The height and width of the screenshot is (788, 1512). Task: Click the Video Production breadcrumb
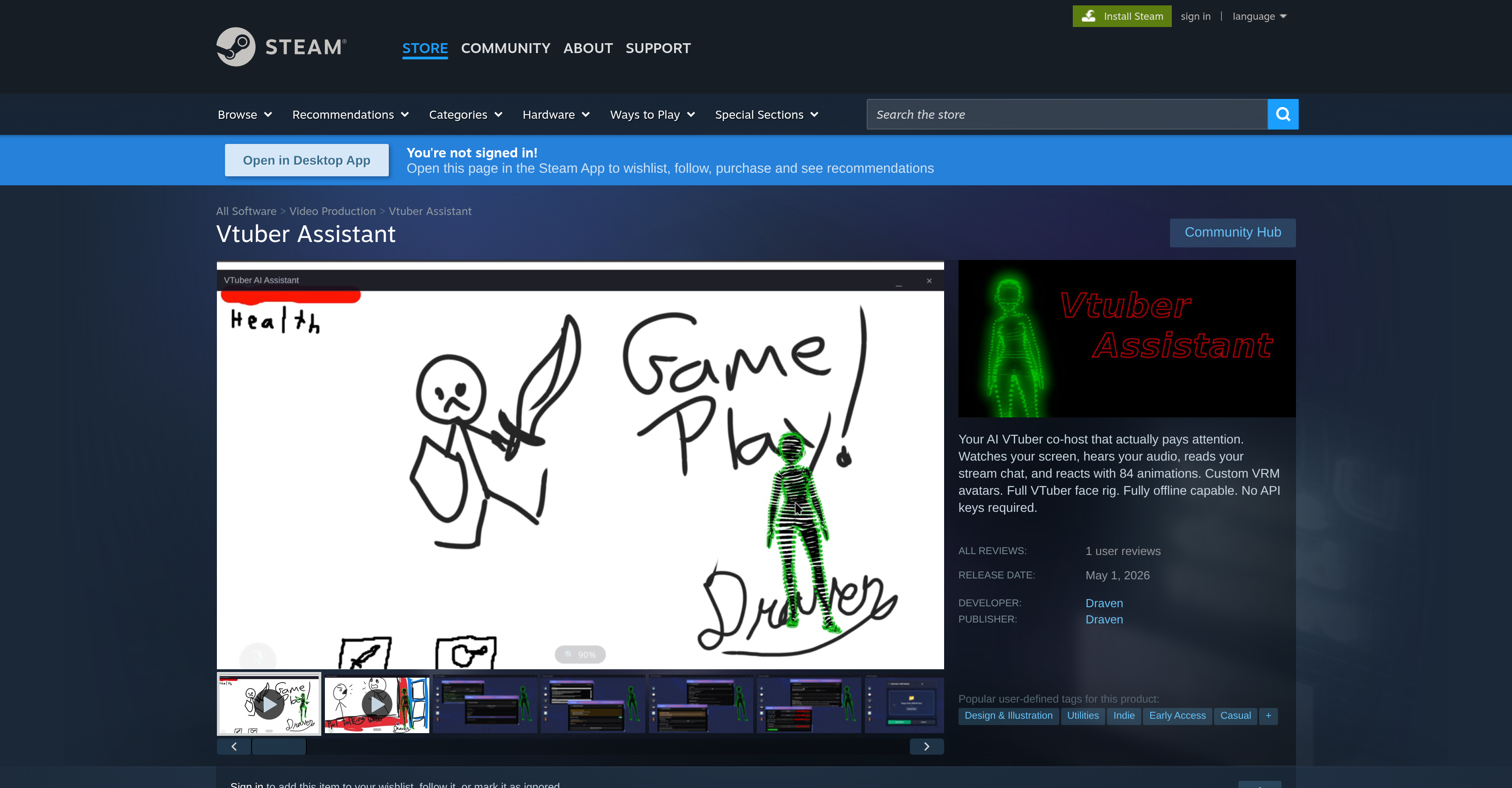332,211
